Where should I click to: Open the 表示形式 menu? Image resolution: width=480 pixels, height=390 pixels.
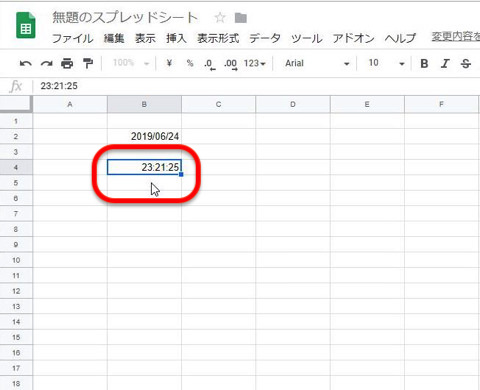[x=218, y=38]
